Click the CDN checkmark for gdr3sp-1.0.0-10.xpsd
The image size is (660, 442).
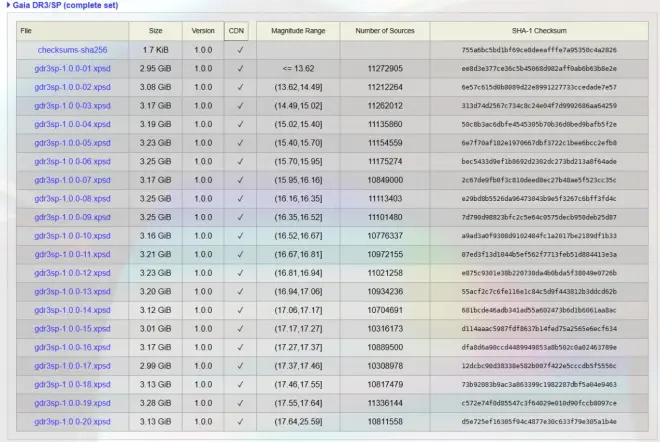tap(240, 236)
